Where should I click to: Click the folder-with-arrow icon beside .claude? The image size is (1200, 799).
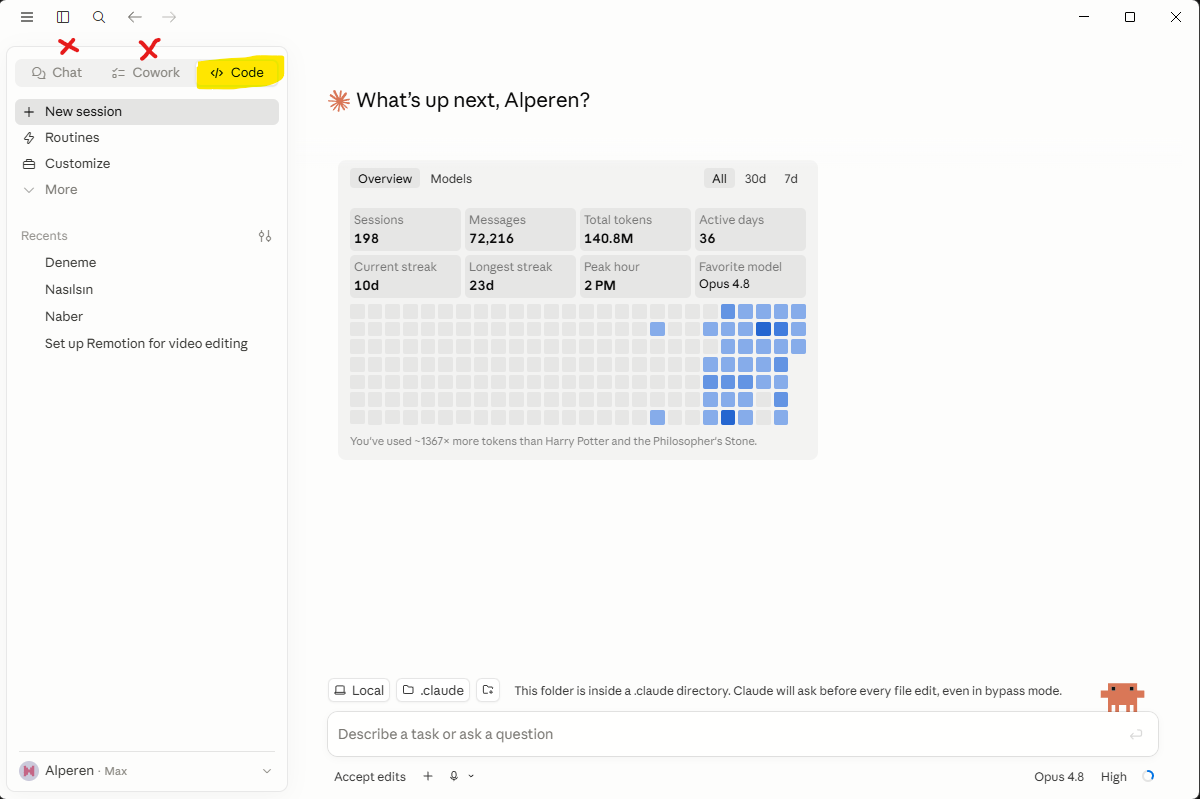pos(487,690)
